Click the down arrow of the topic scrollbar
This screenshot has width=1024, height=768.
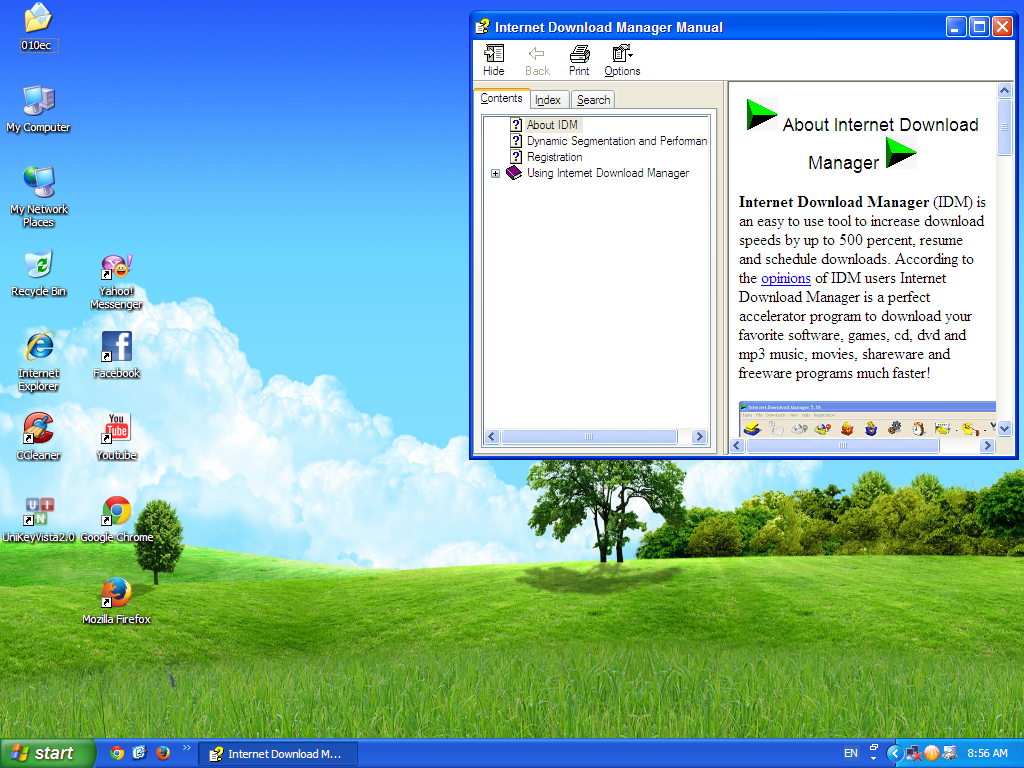point(1004,428)
